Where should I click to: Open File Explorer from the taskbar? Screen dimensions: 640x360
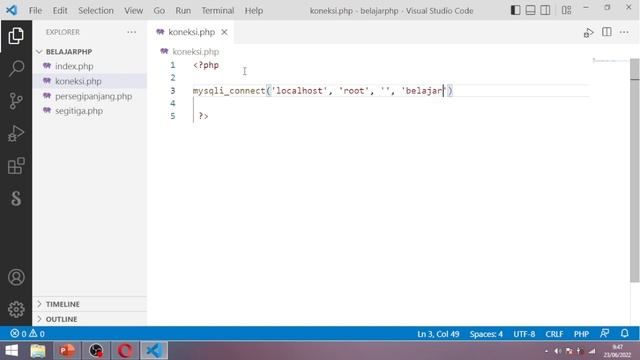(x=38, y=351)
